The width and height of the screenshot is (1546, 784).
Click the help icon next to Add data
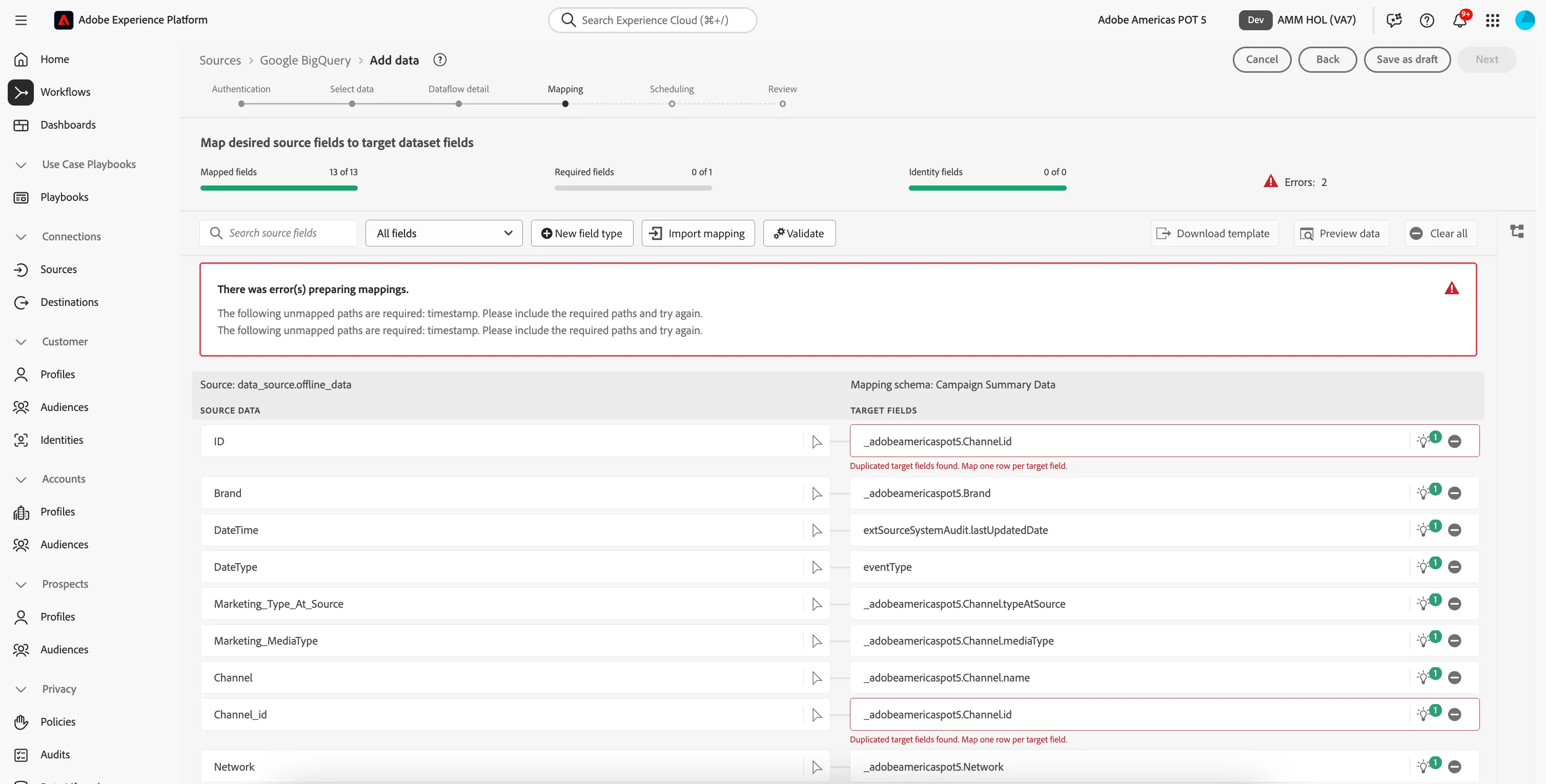point(440,60)
